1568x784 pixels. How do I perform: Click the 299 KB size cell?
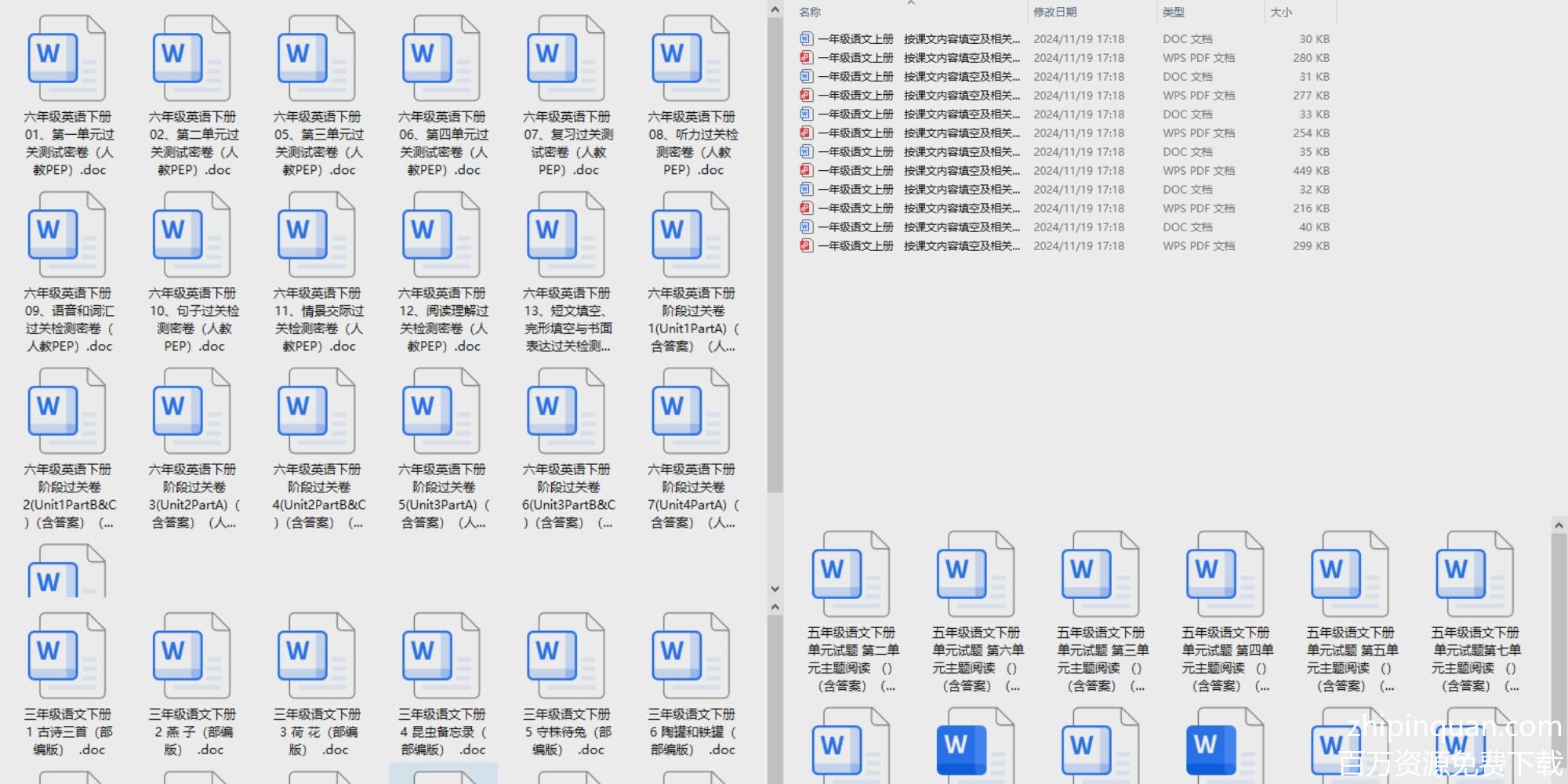(x=1311, y=245)
